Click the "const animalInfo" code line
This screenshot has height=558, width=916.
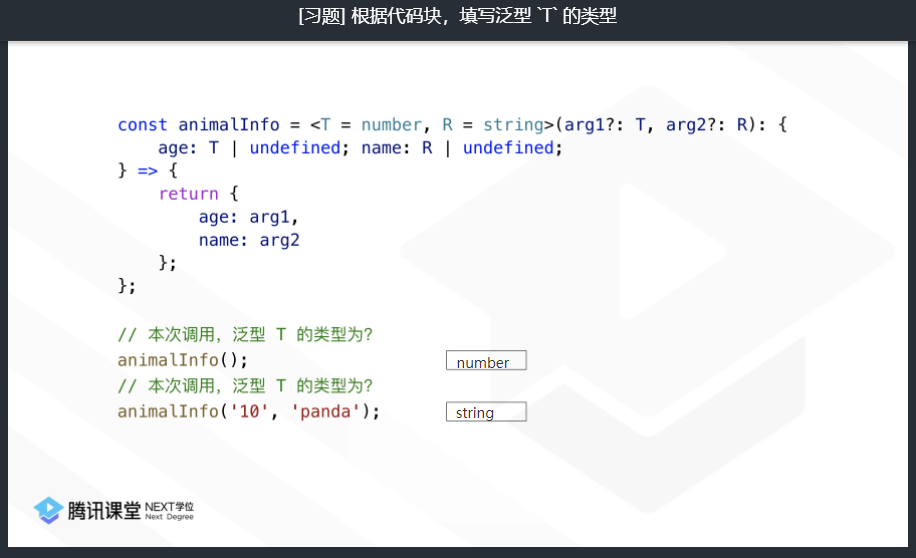(x=453, y=124)
